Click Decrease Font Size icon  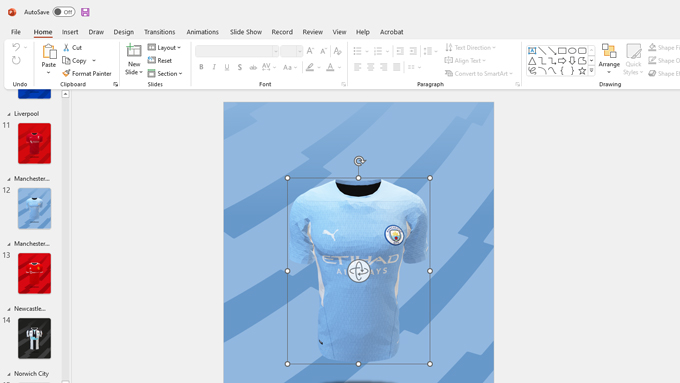click(x=323, y=51)
